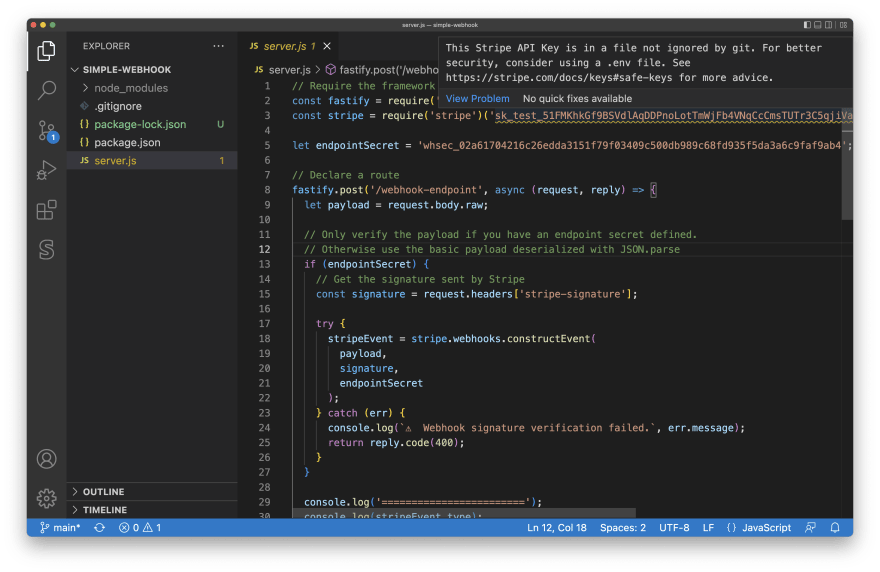Click server.js in the breadcrumb
The height and width of the screenshot is (572, 880).
tap(283, 70)
